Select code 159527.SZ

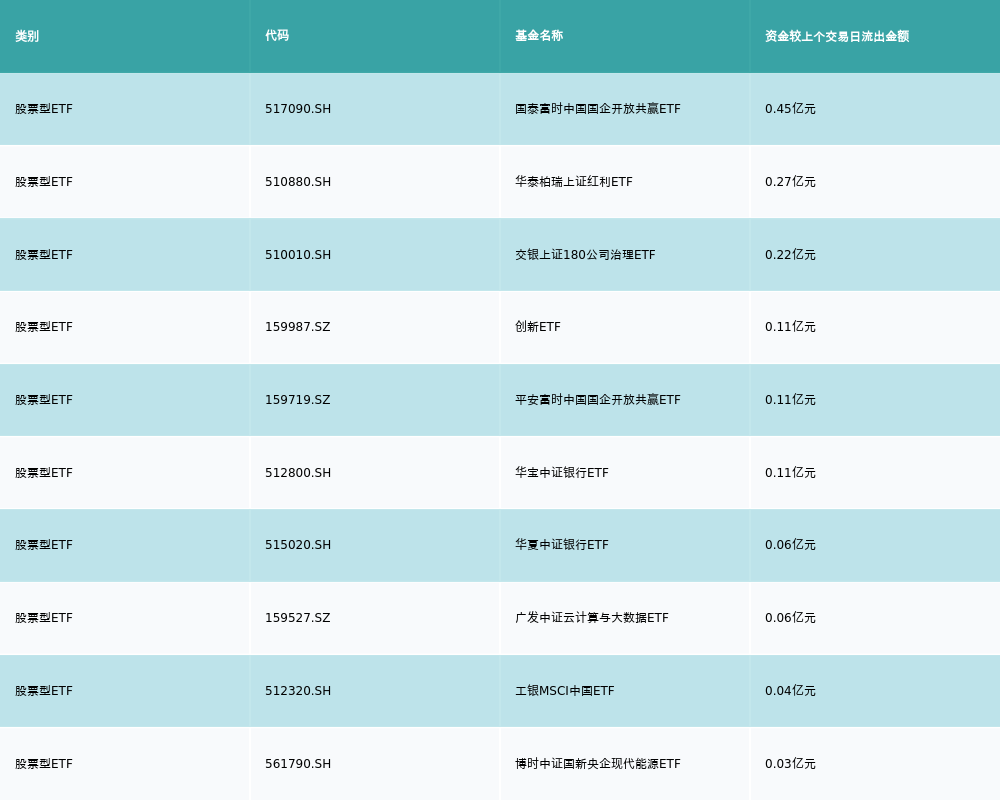point(298,618)
